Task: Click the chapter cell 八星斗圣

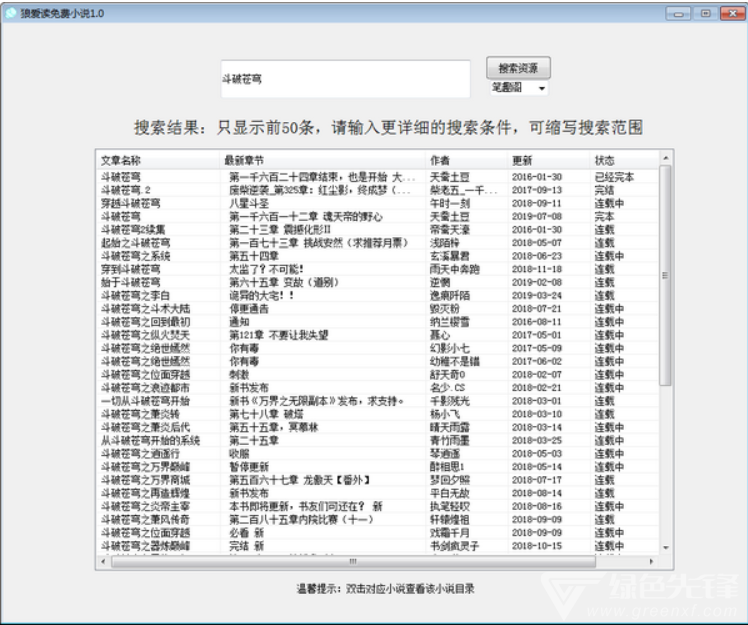Action: click(x=249, y=203)
